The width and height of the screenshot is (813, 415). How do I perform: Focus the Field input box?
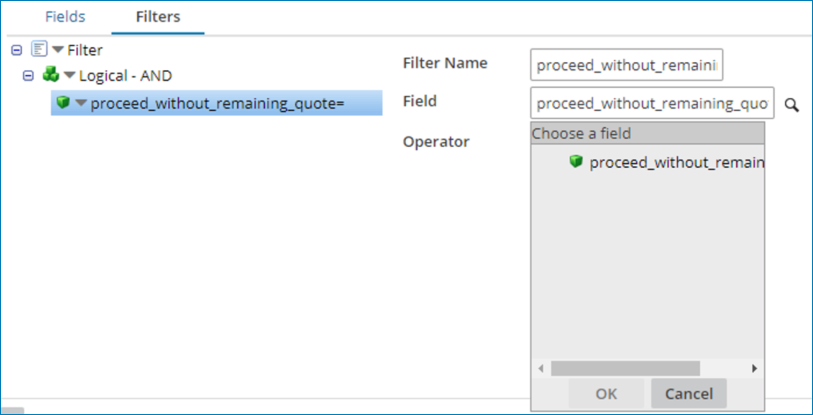[652, 103]
